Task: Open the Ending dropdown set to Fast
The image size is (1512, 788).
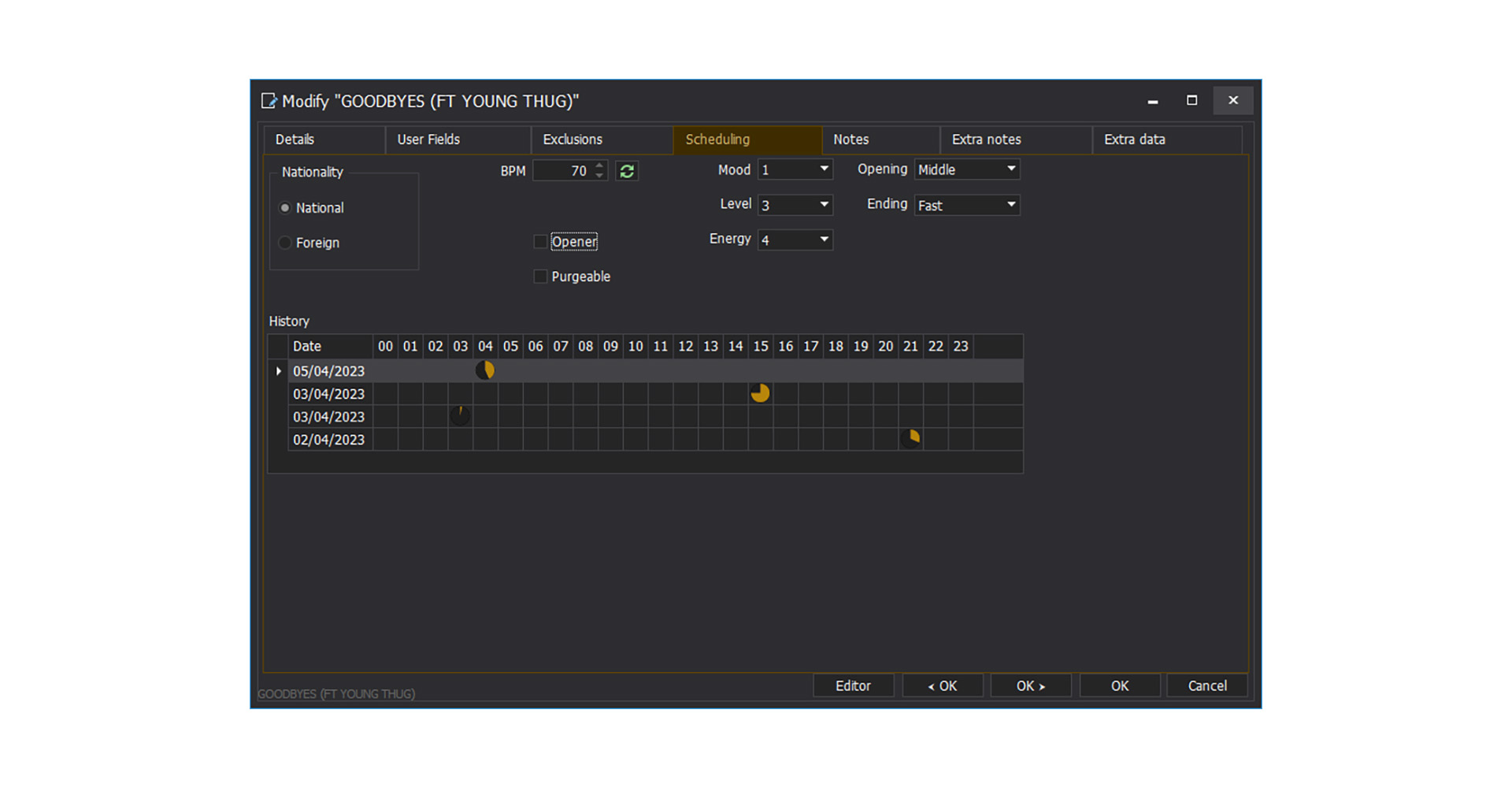Action: [x=1010, y=205]
